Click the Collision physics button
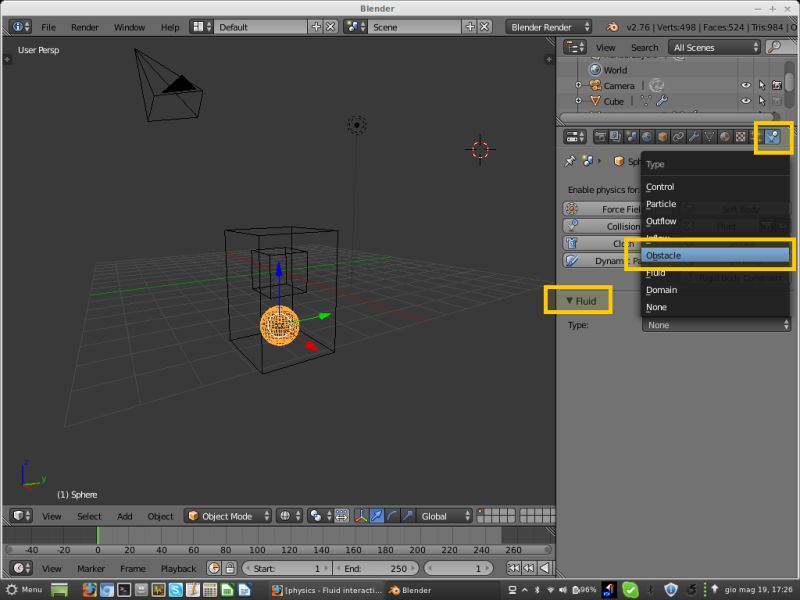This screenshot has height=600, width=800. tap(602, 226)
